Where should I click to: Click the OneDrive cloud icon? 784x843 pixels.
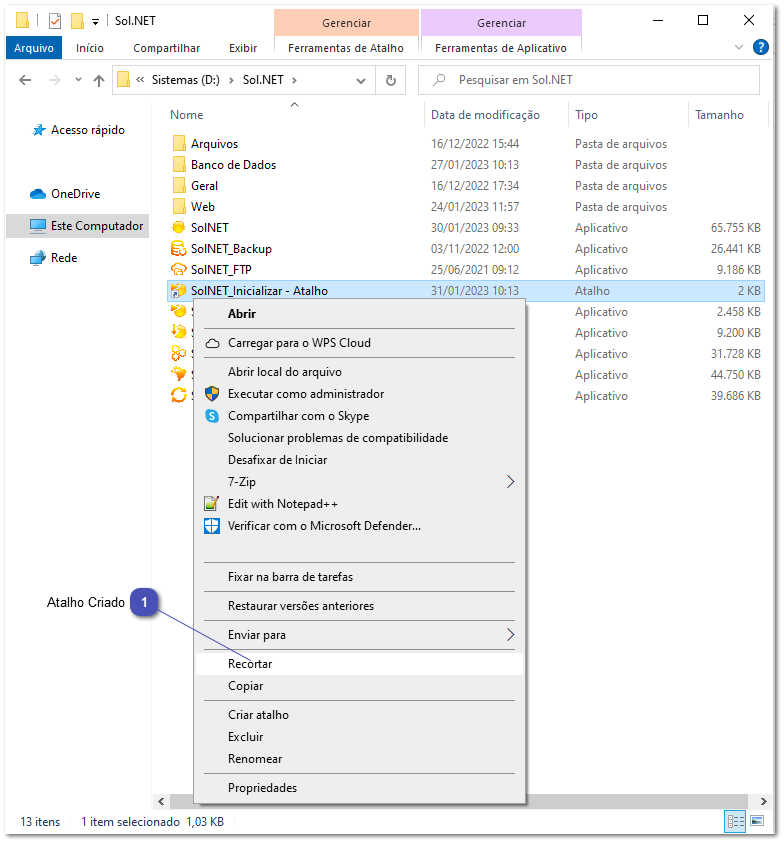[38, 194]
